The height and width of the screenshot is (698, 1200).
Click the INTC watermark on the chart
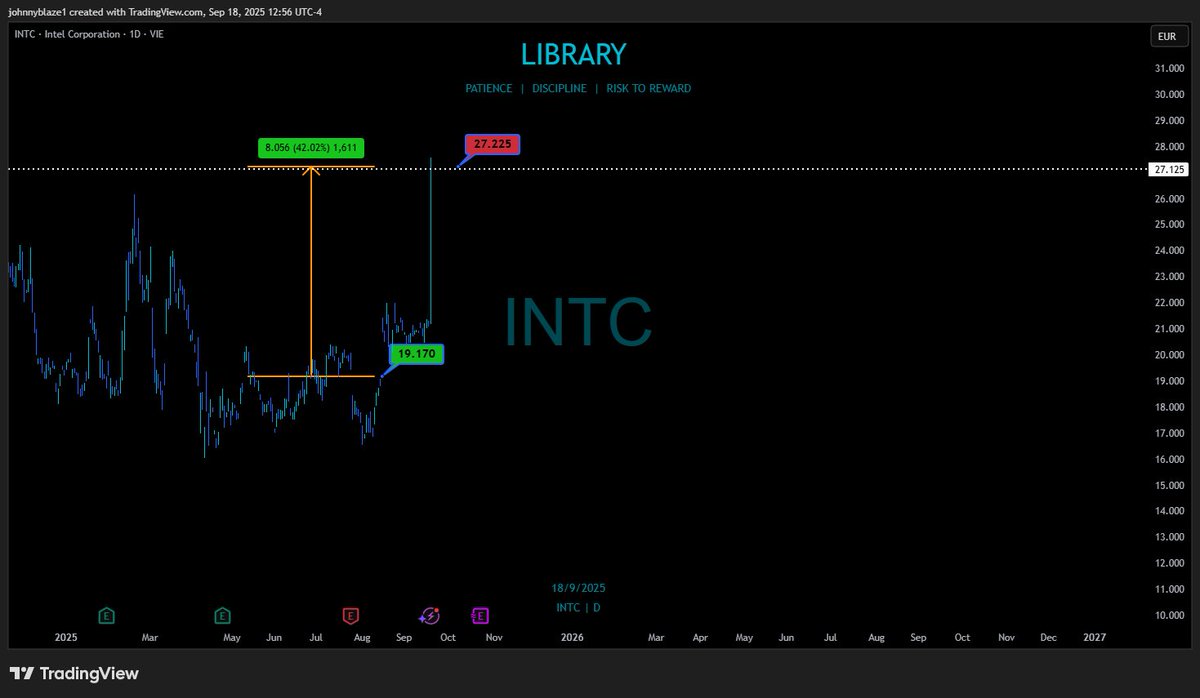(578, 322)
